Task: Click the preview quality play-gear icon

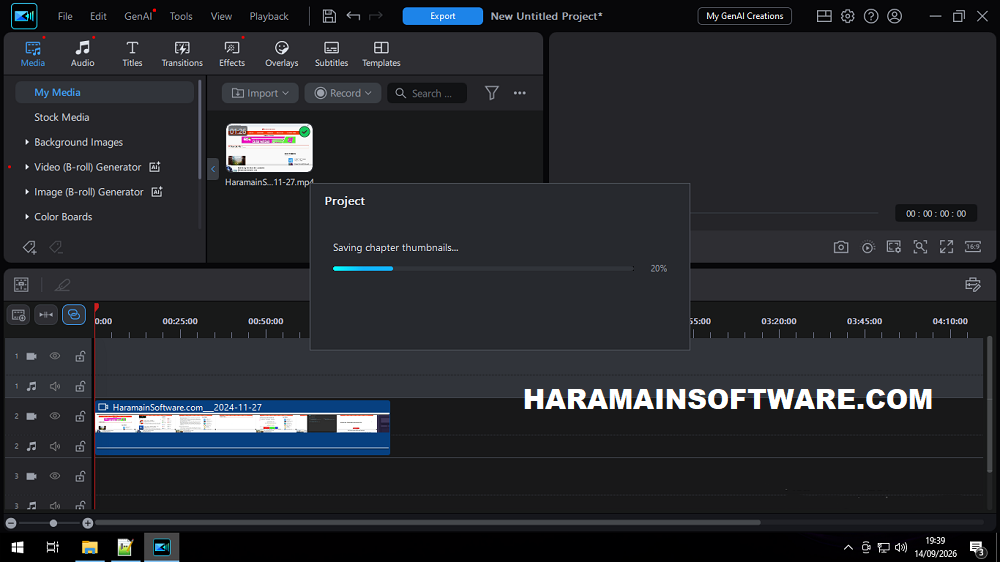Action: click(x=868, y=247)
